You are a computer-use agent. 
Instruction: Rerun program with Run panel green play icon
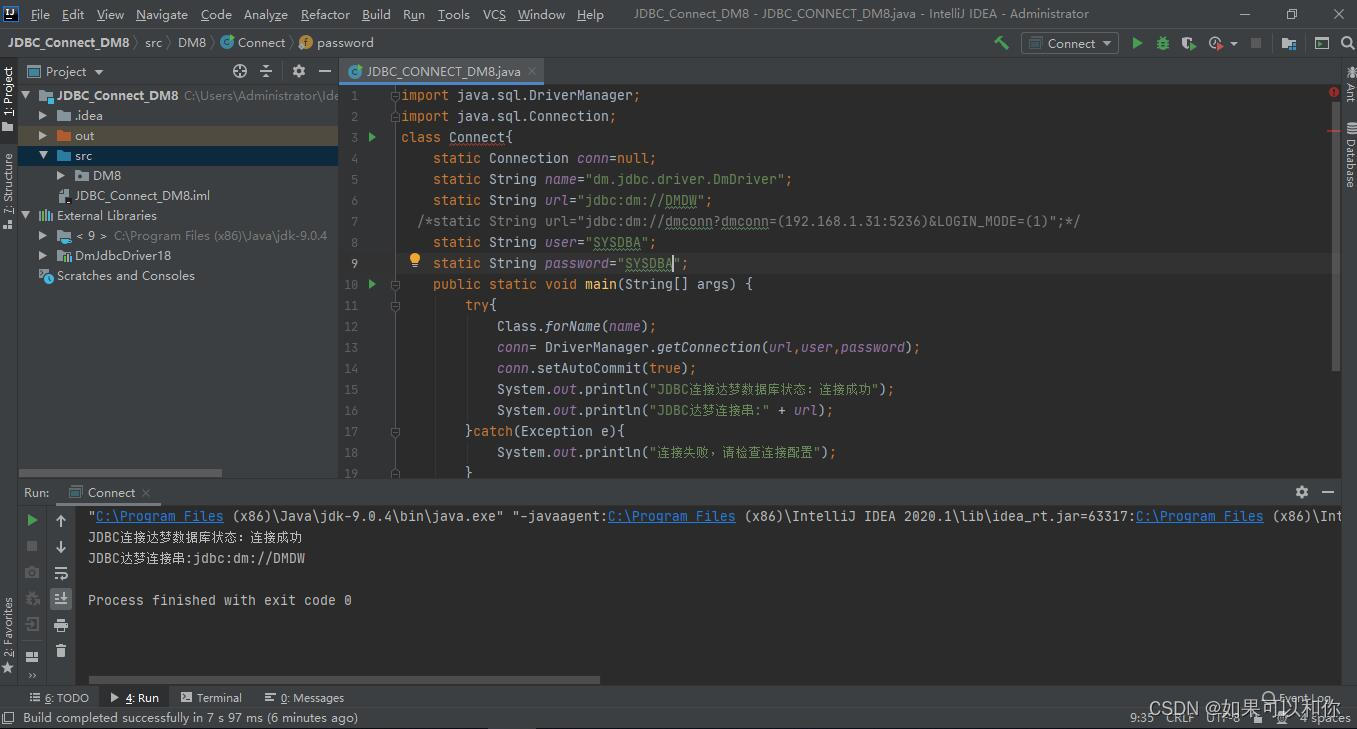32,520
